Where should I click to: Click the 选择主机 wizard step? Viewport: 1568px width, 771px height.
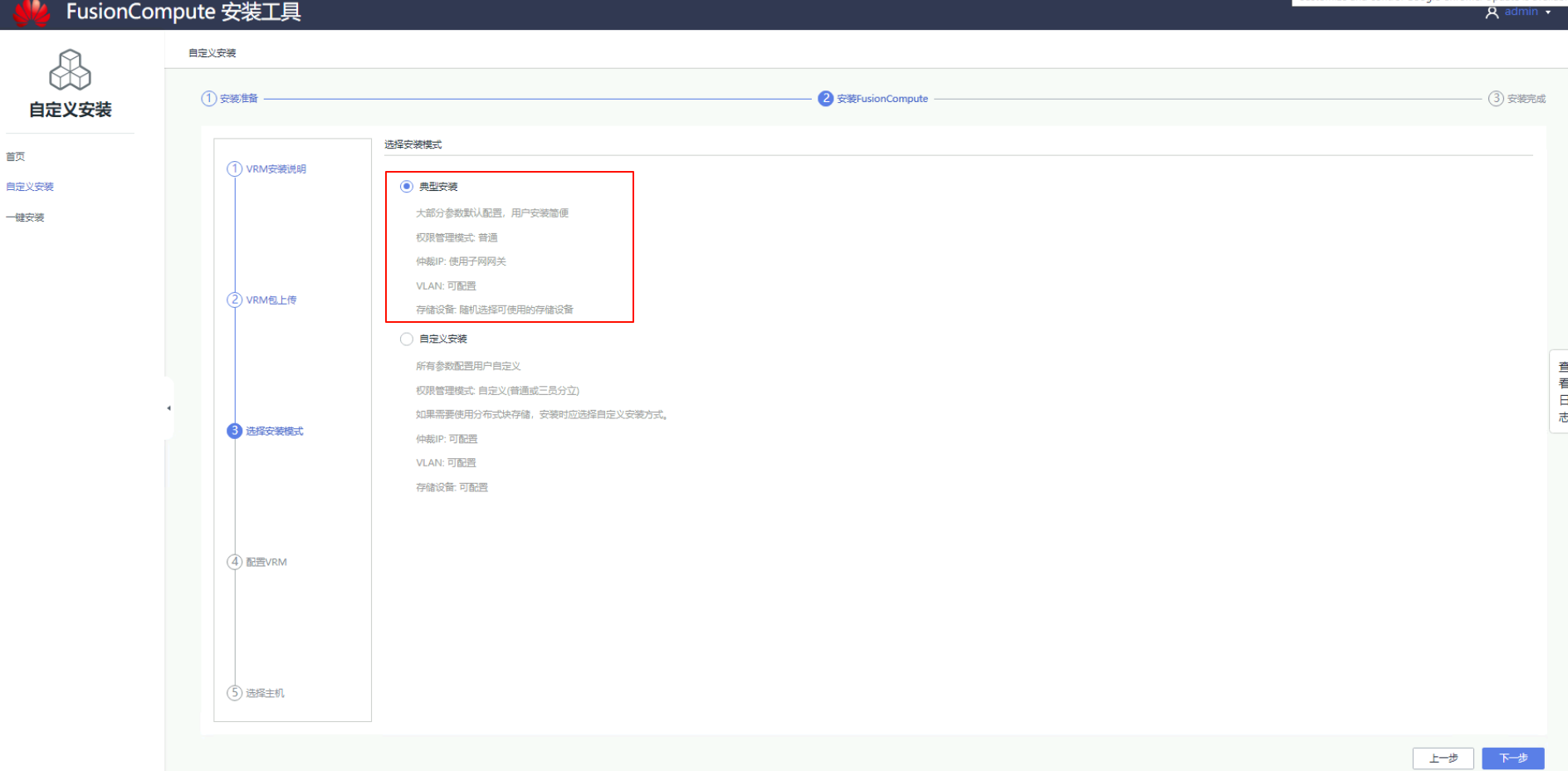tap(265, 694)
